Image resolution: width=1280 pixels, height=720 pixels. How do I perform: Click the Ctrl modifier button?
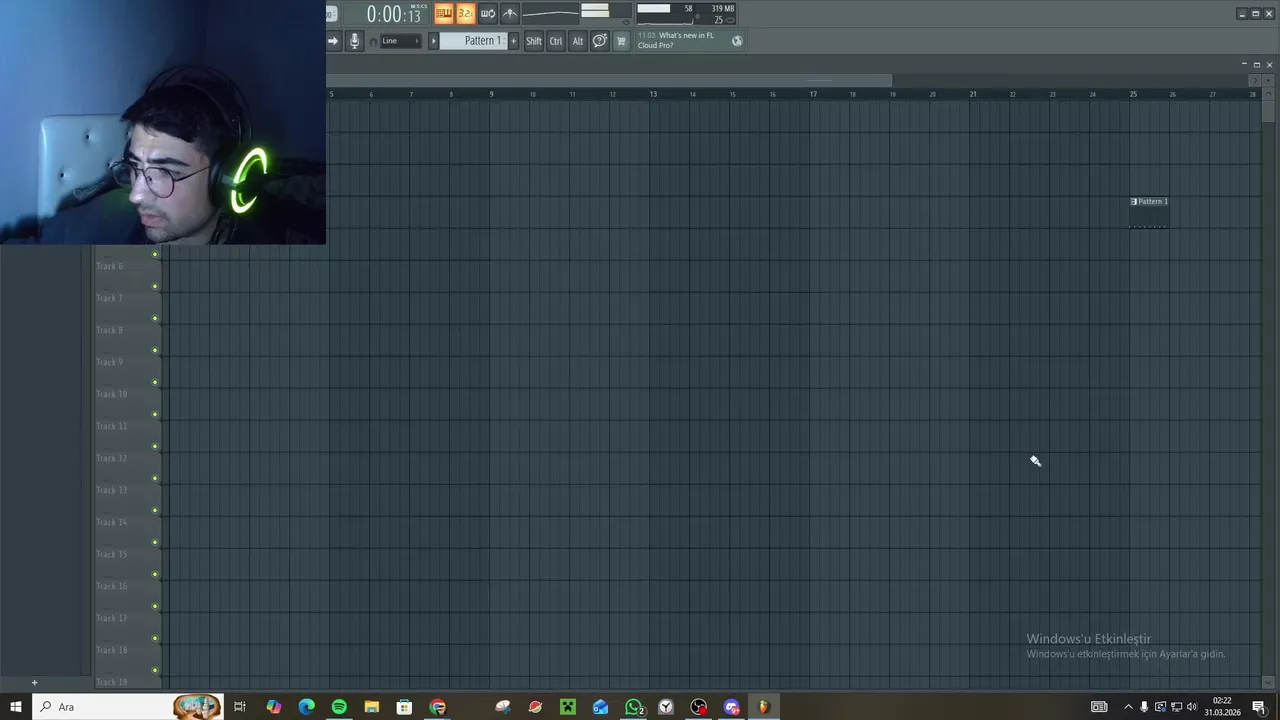point(556,41)
